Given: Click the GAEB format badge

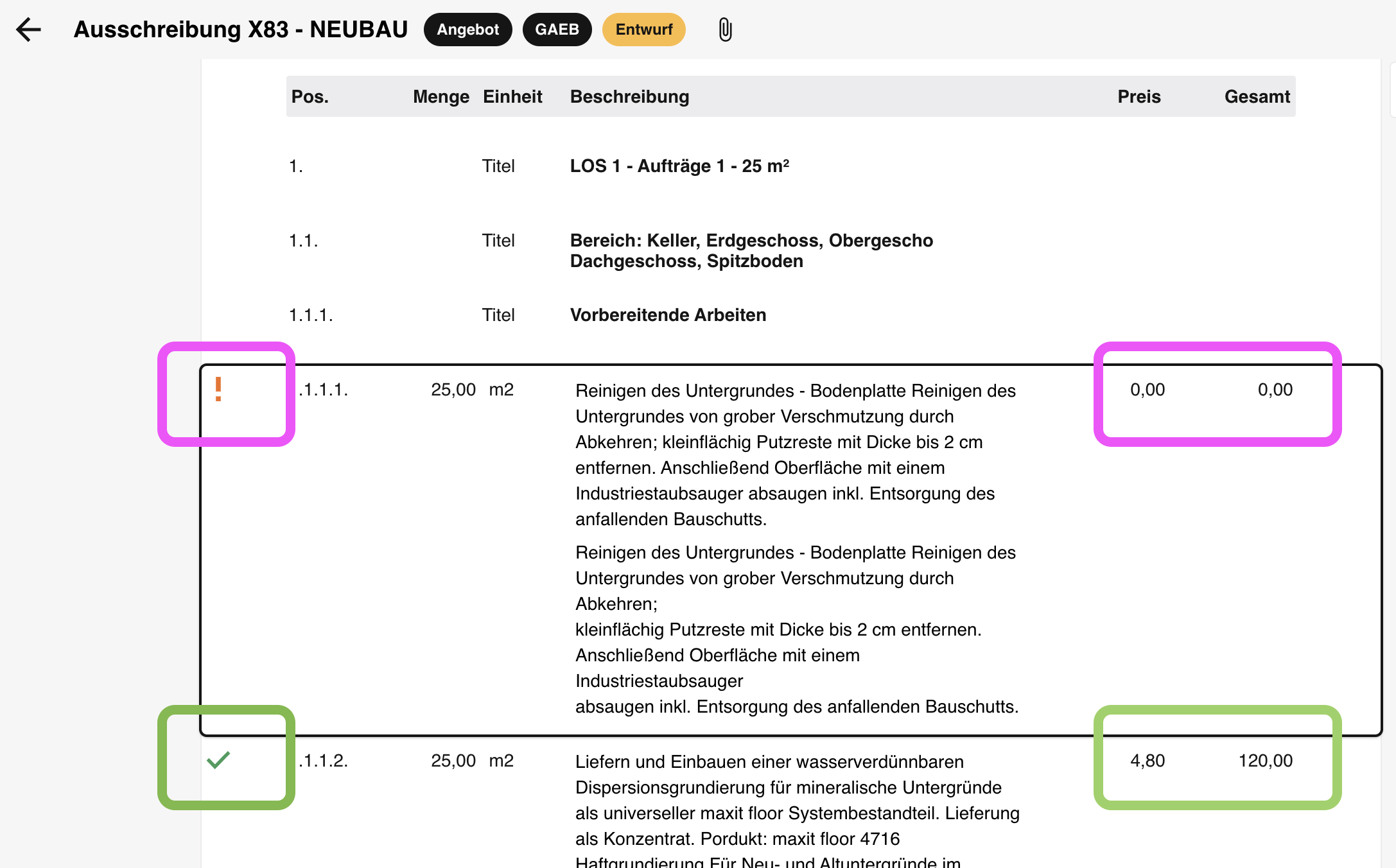Looking at the screenshot, I should pyautogui.click(x=556, y=29).
